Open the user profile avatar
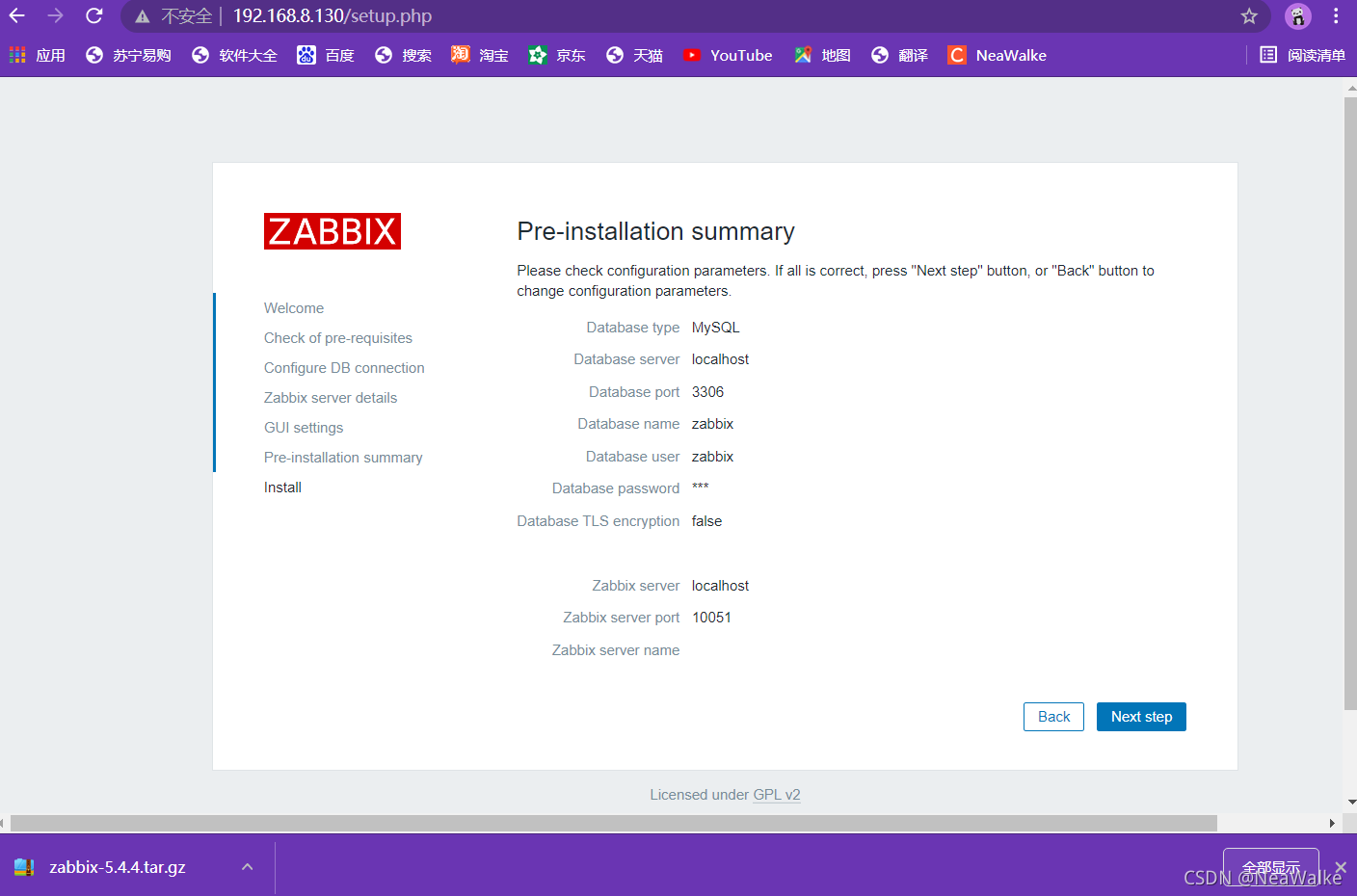Viewport: 1357px width, 896px height. [x=1298, y=15]
